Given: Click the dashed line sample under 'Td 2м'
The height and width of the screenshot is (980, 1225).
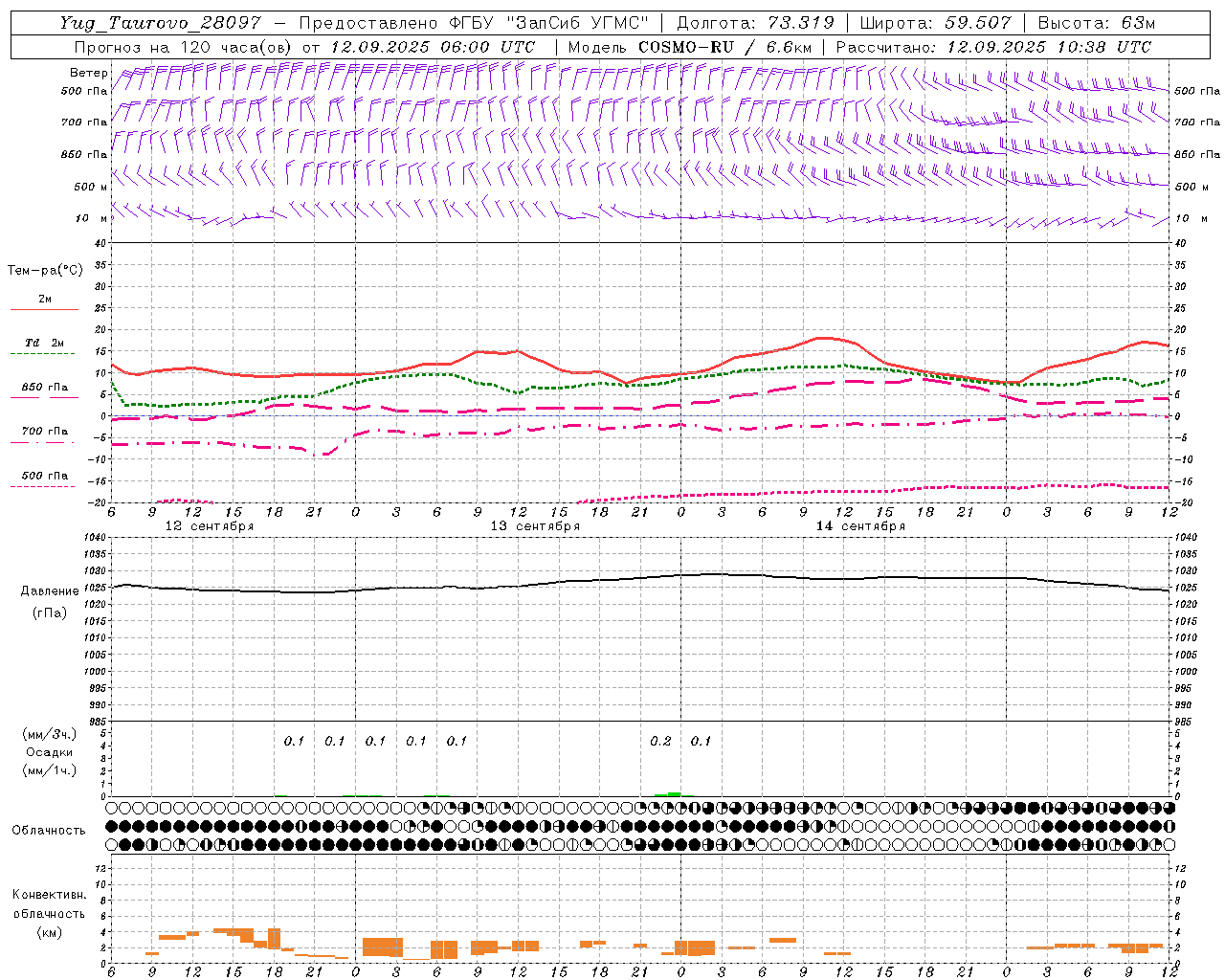Looking at the screenshot, I should tap(42, 354).
